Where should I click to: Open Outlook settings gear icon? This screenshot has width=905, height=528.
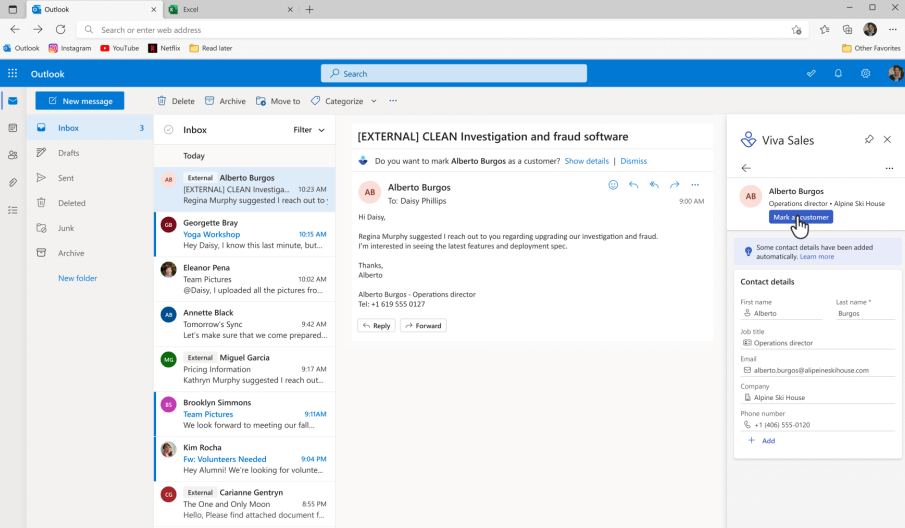(x=866, y=73)
